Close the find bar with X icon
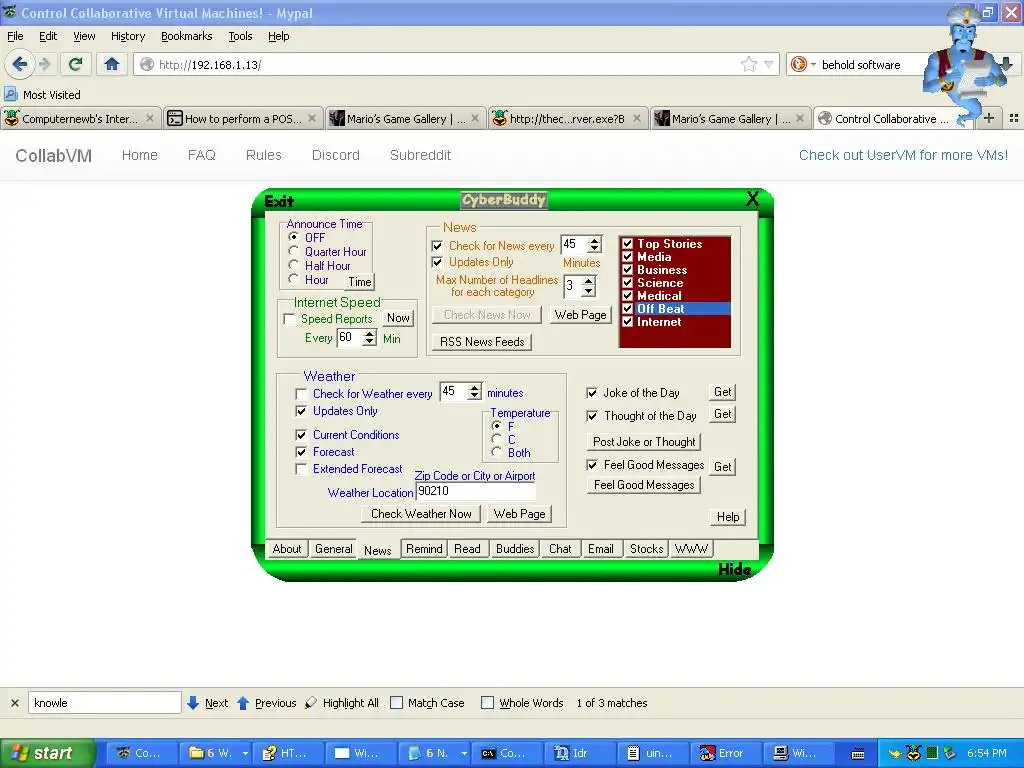Viewport: 1024px width, 768px height. coord(14,703)
